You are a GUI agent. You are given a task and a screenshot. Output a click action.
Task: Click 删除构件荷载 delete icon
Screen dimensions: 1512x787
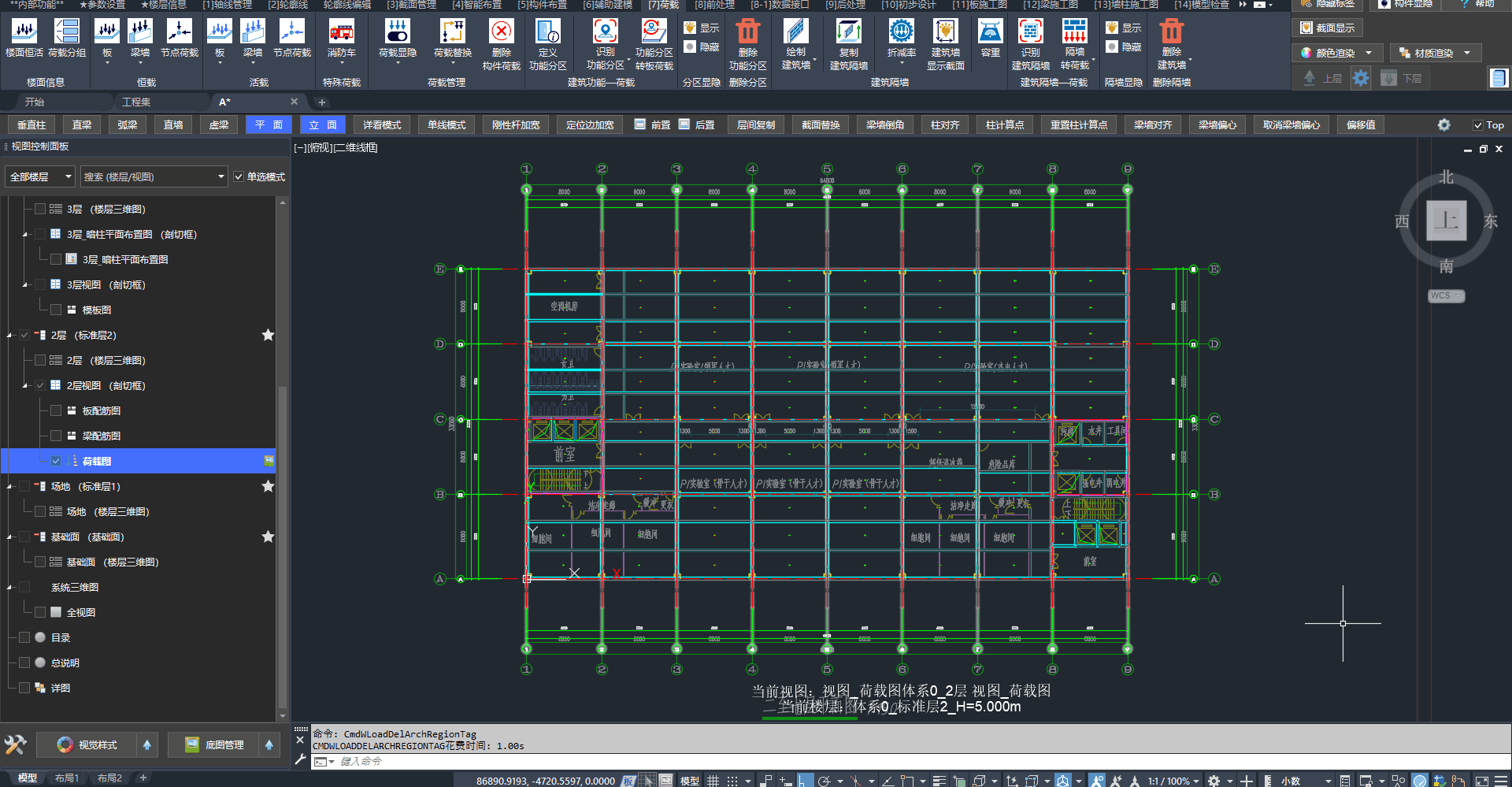[x=501, y=33]
